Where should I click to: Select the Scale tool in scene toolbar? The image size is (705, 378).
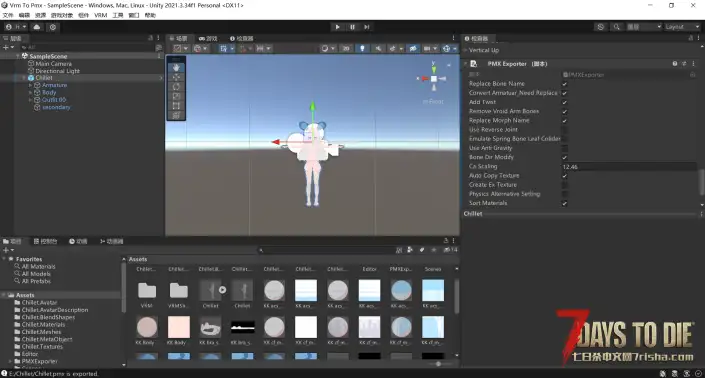pos(176,96)
